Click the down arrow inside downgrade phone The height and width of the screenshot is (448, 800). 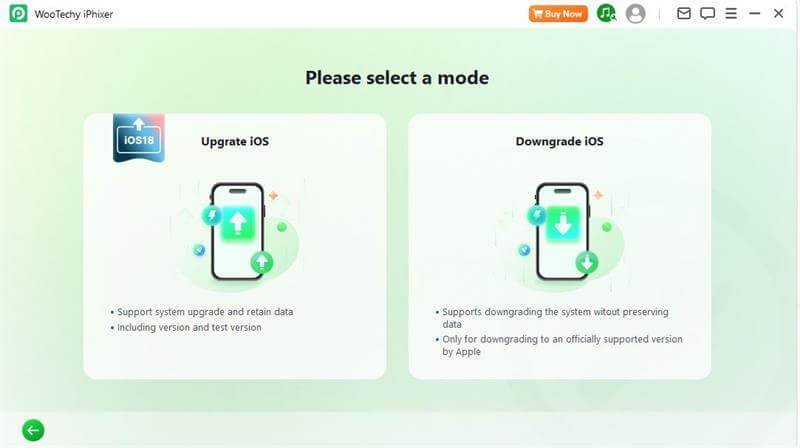(563, 223)
